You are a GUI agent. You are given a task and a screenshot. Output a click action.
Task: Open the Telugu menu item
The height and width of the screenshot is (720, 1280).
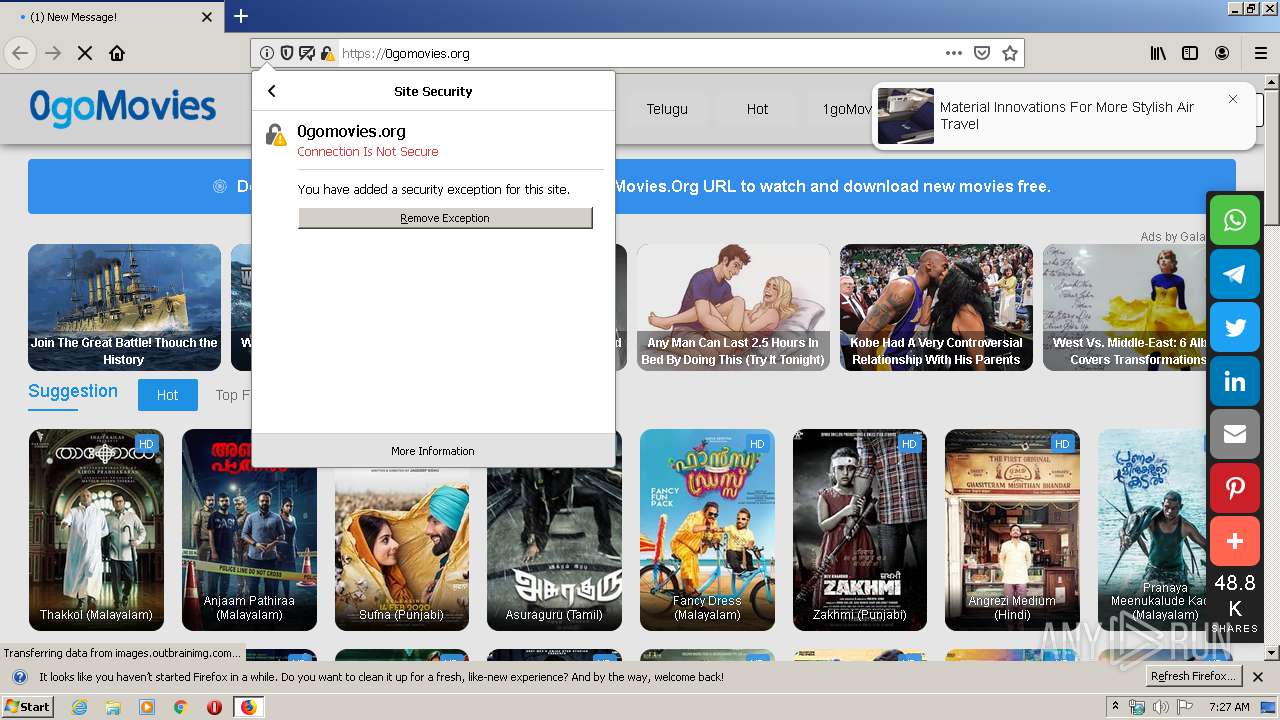point(667,109)
